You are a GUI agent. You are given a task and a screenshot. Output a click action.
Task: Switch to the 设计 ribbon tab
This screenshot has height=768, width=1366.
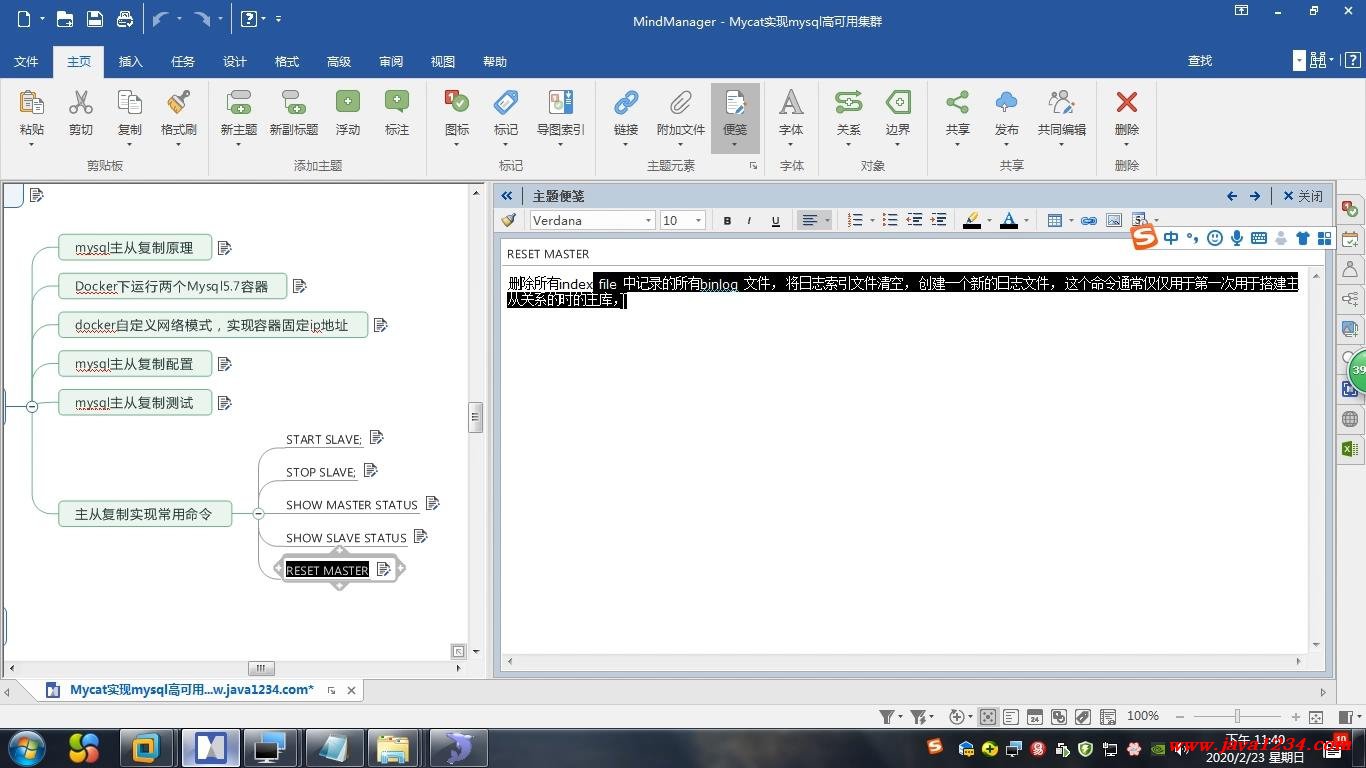pyautogui.click(x=235, y=61)
